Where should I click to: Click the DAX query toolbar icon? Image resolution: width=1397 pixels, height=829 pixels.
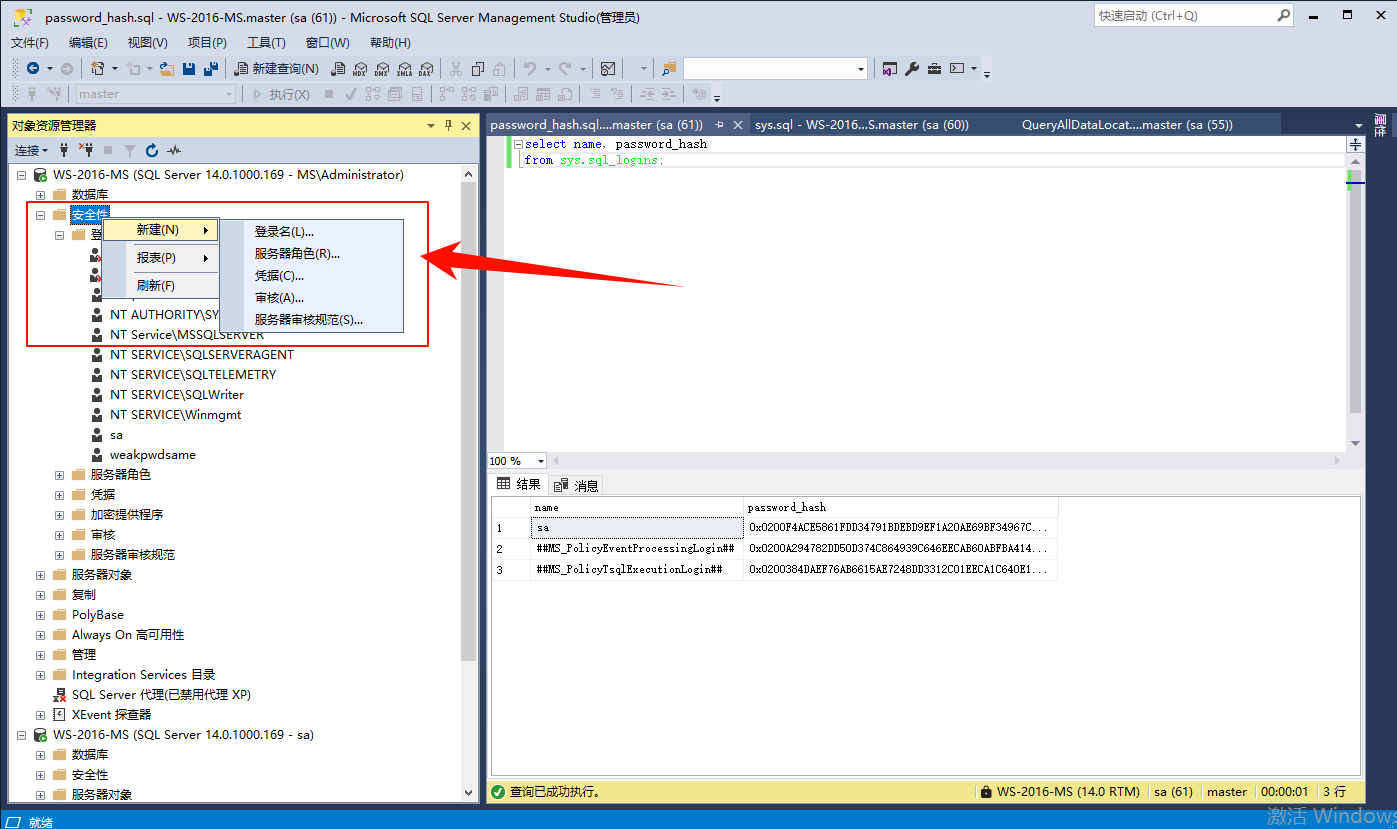425,69
